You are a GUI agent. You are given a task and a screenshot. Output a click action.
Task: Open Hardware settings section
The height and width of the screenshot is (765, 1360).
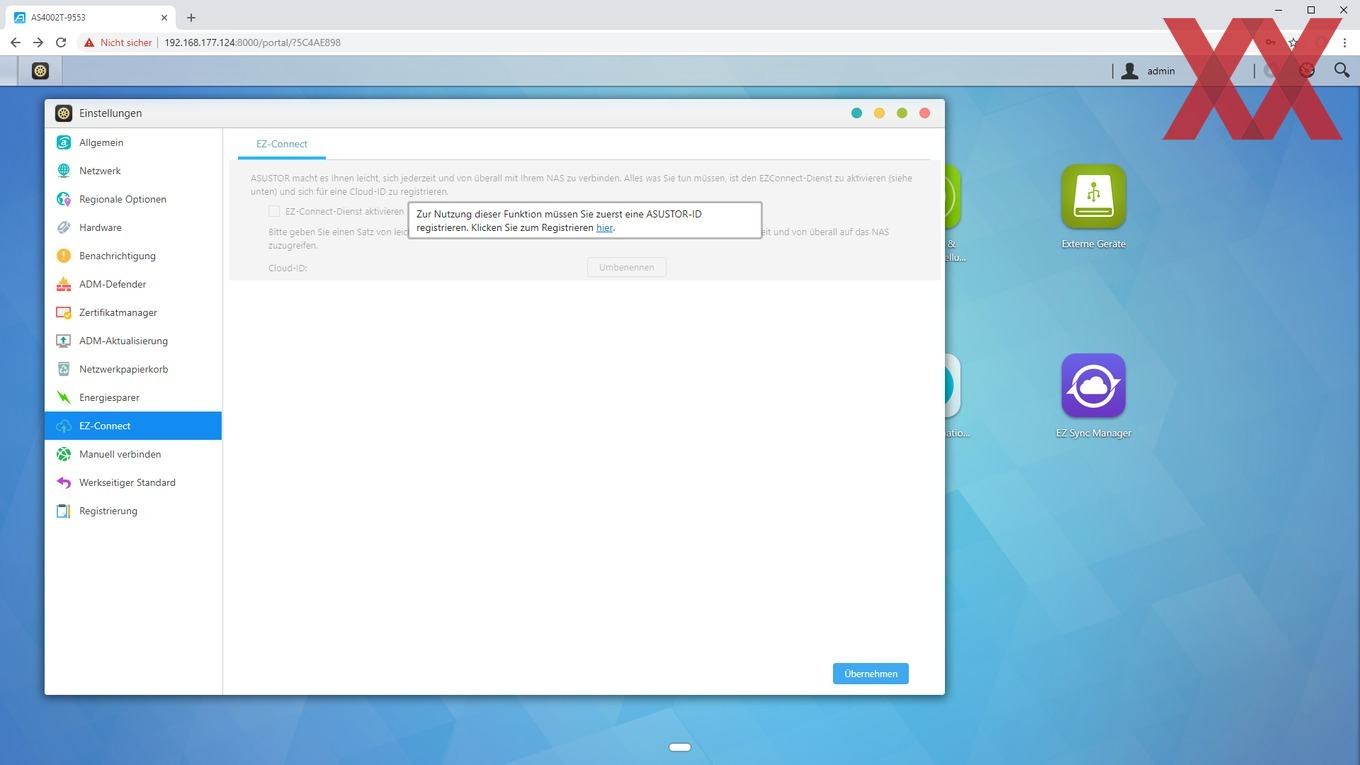pyautogui.click(x=133, y=227)
